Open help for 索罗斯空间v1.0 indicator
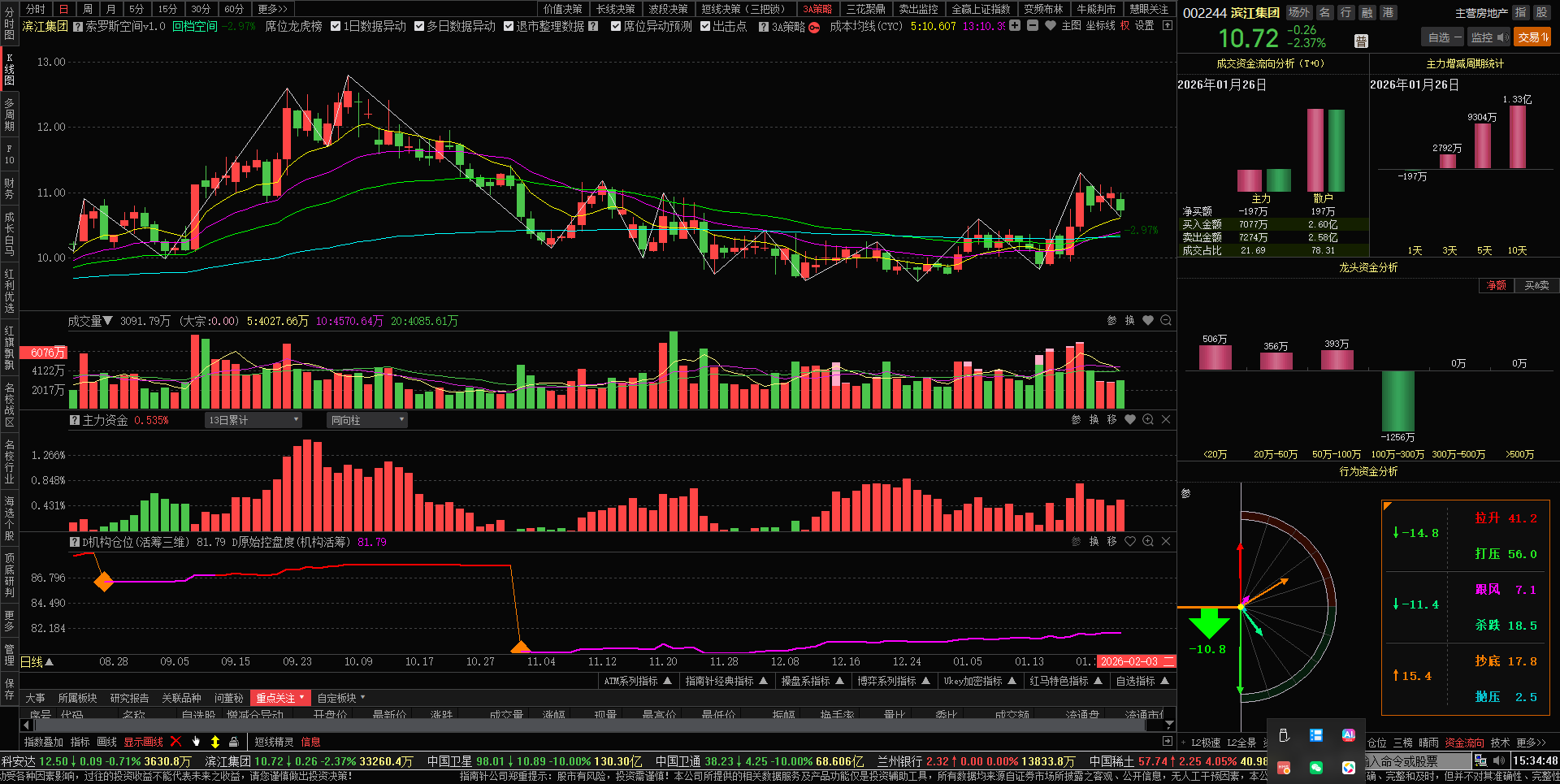Viewport: 1560px width, 784px height. click(78, 27)
